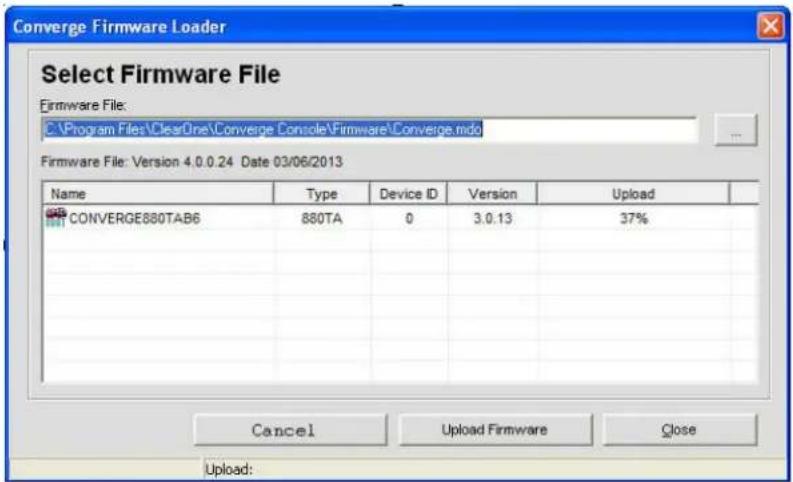Click the 37% upload progress cell
Image resolution: width=793 pixels, height=482 pixels.
(634, 218)
